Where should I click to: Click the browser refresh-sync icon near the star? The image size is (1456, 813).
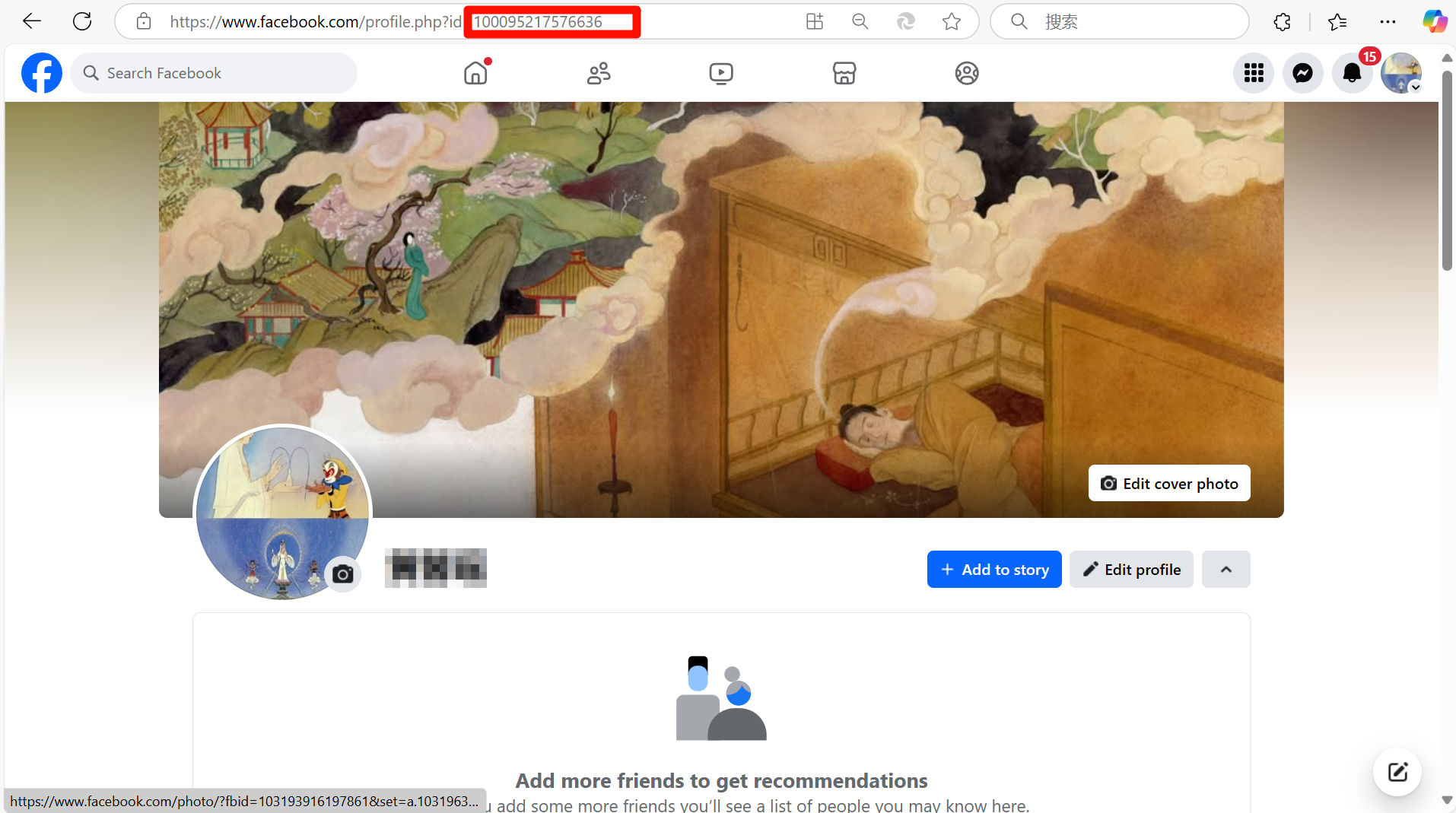pos(906,21)
